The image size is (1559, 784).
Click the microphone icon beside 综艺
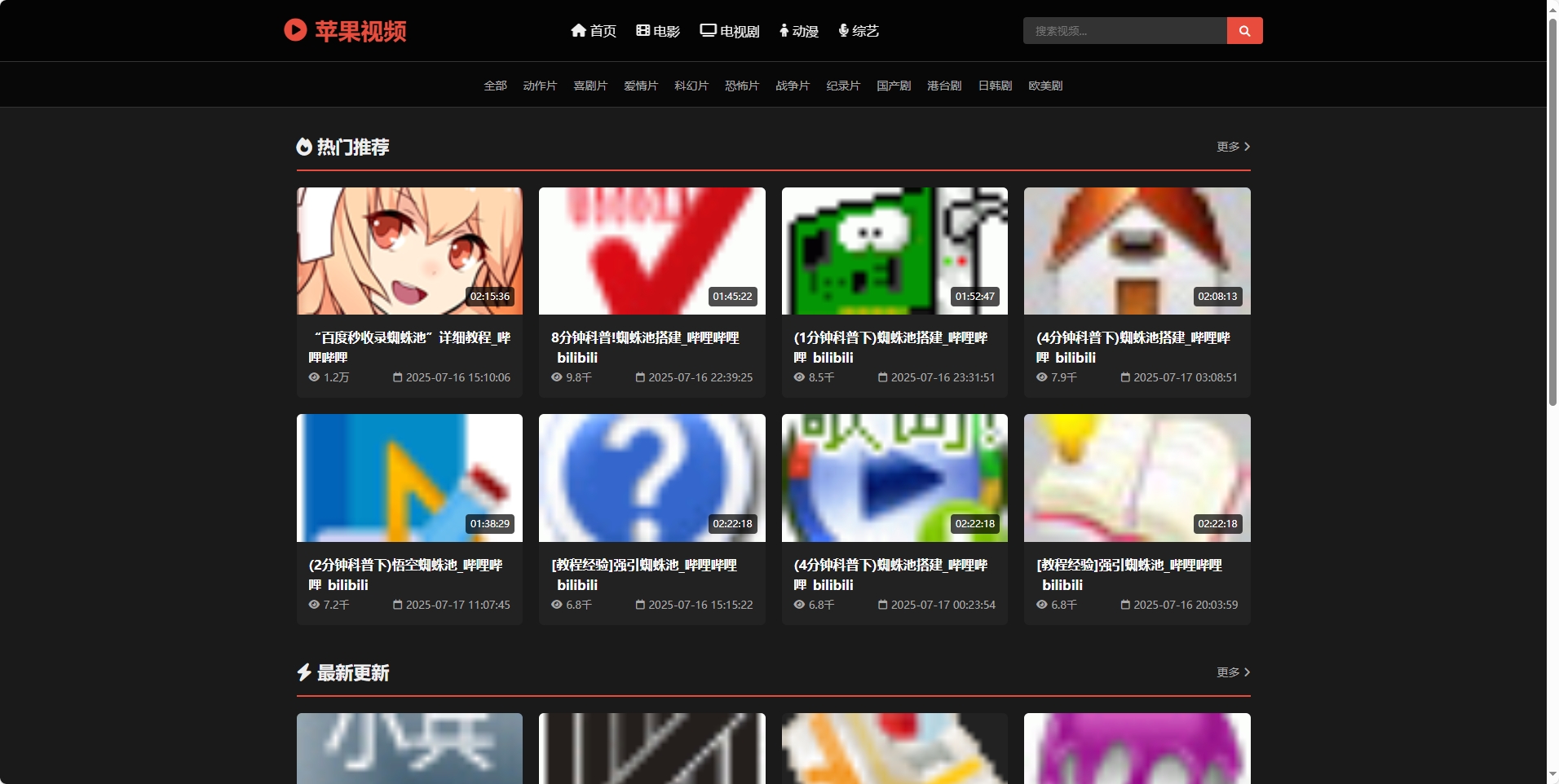click(x=844, y=30)
